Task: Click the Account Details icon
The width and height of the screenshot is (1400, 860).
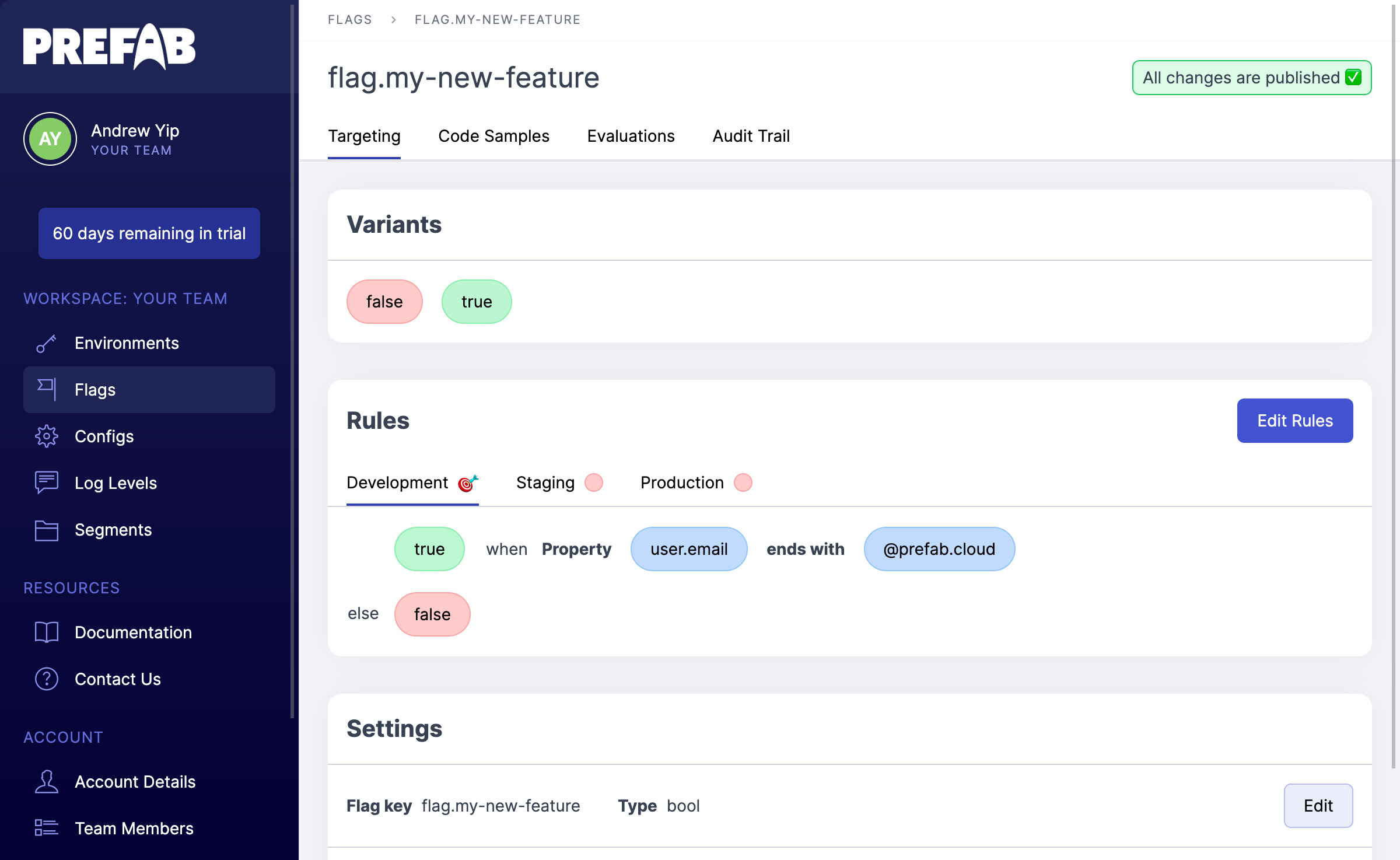Action: tap(47, 782)
